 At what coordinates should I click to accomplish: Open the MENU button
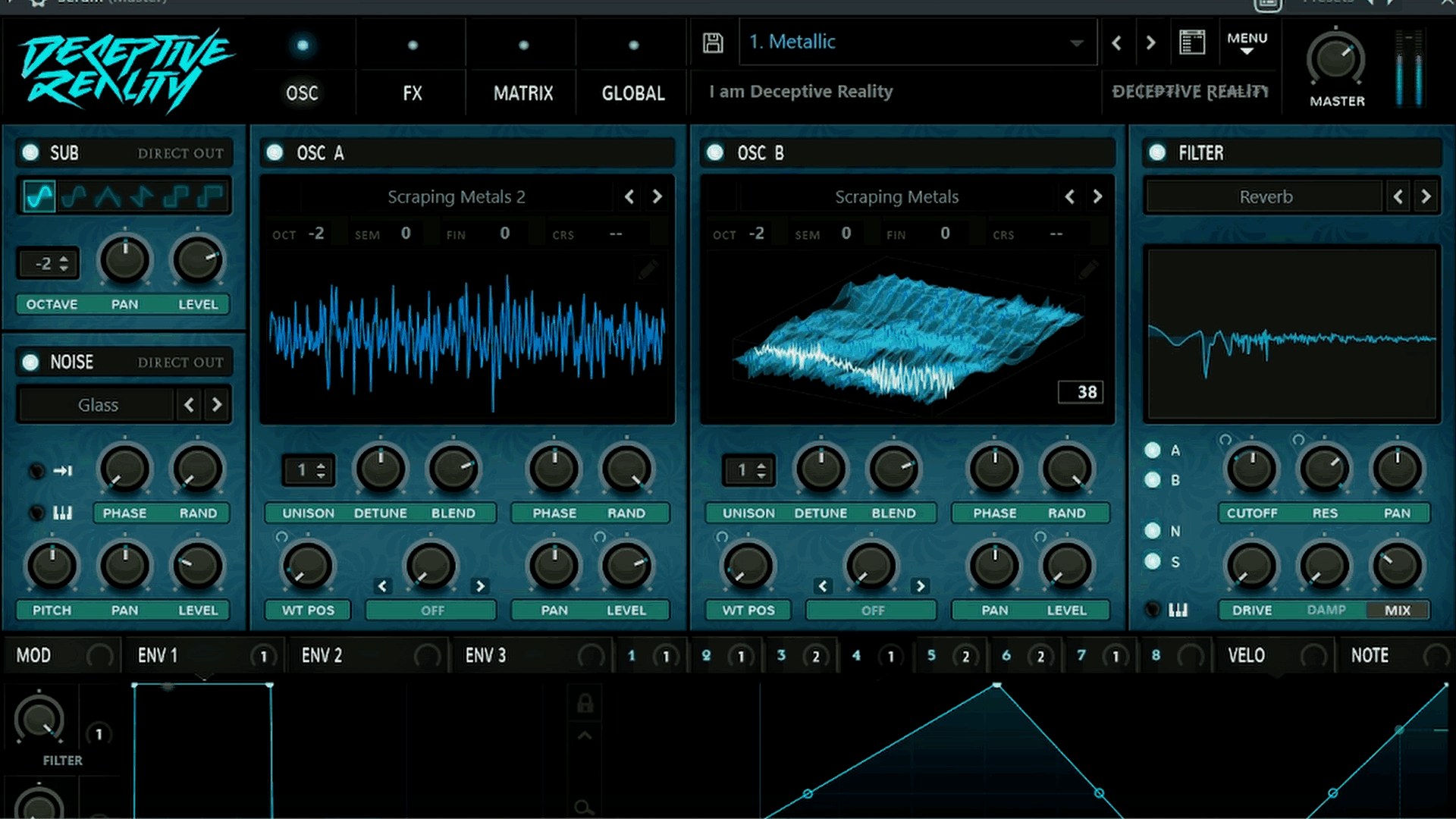[x=1248, y=42]
